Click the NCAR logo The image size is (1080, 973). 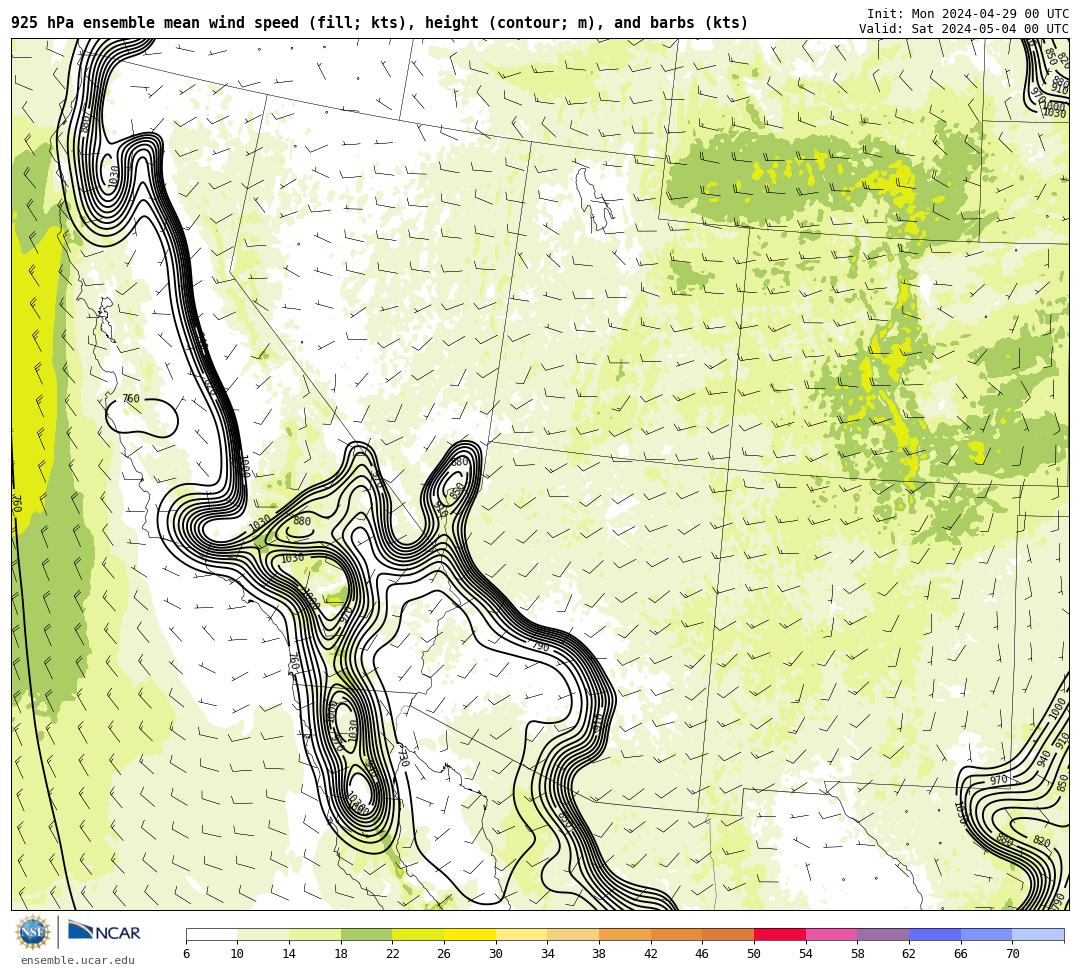pos(104,932)
